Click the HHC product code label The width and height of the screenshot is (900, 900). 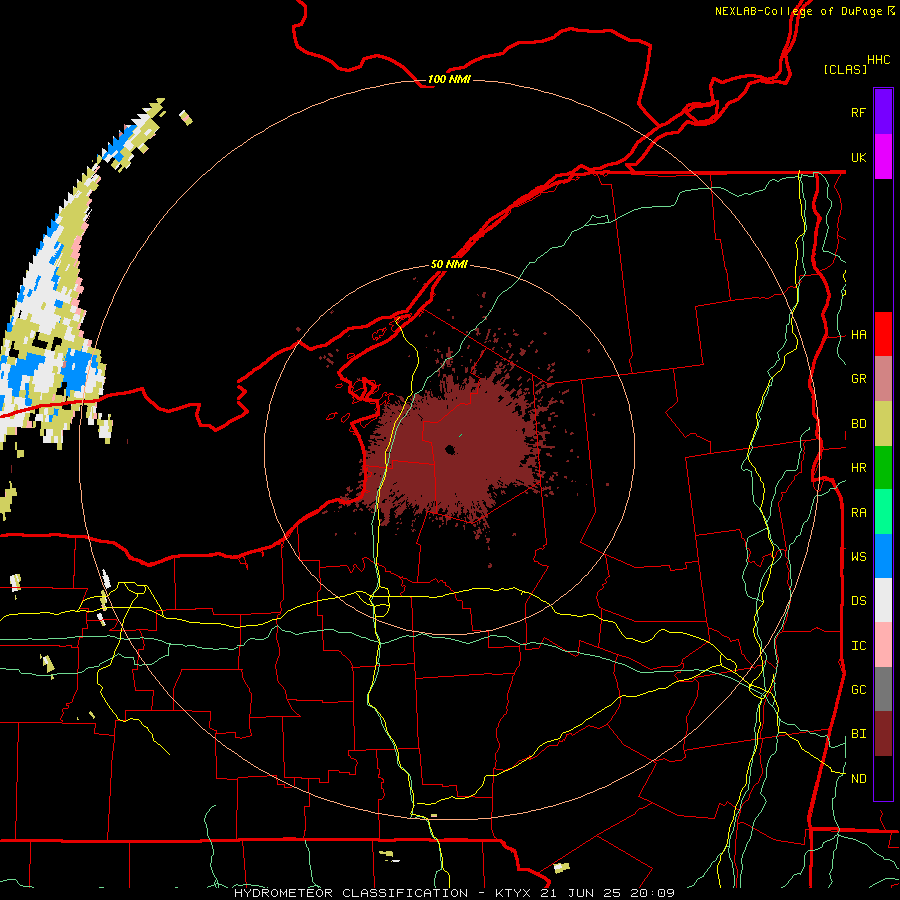pos(879,60)
